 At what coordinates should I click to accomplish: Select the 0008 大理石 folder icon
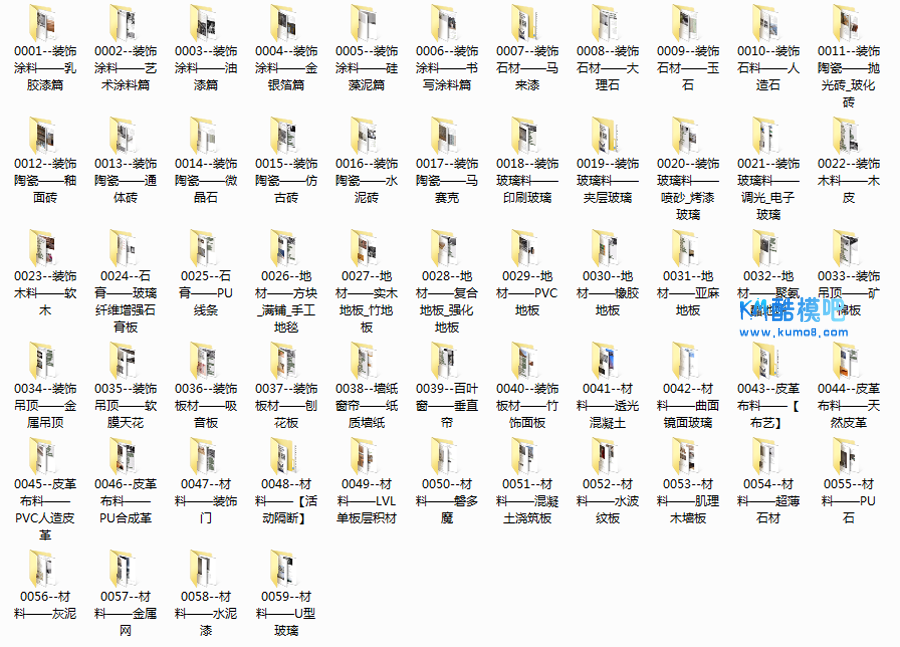[x=607, y=22]
